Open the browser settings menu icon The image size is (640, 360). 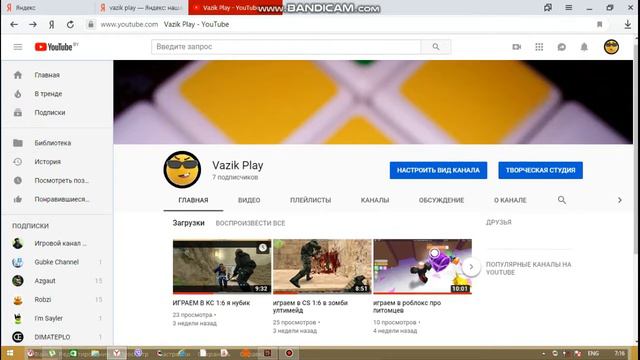click(x=569, y=7)
